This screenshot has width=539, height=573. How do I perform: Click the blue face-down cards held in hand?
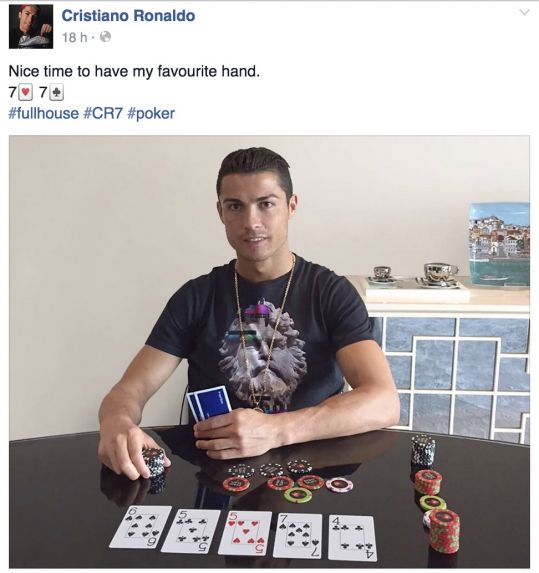pos(209,404)
